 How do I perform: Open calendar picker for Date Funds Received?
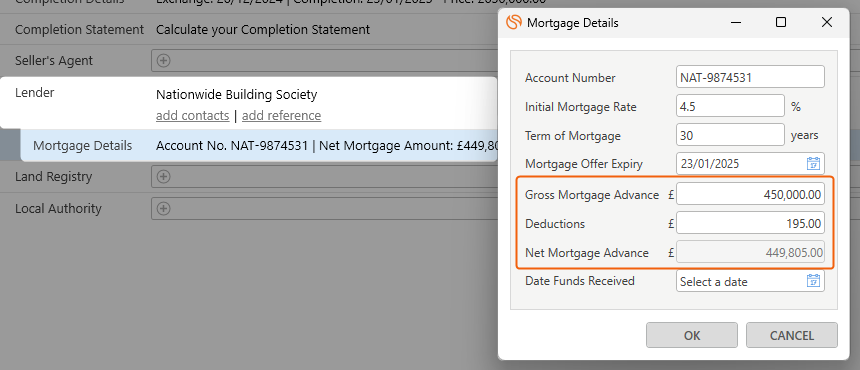813,281
